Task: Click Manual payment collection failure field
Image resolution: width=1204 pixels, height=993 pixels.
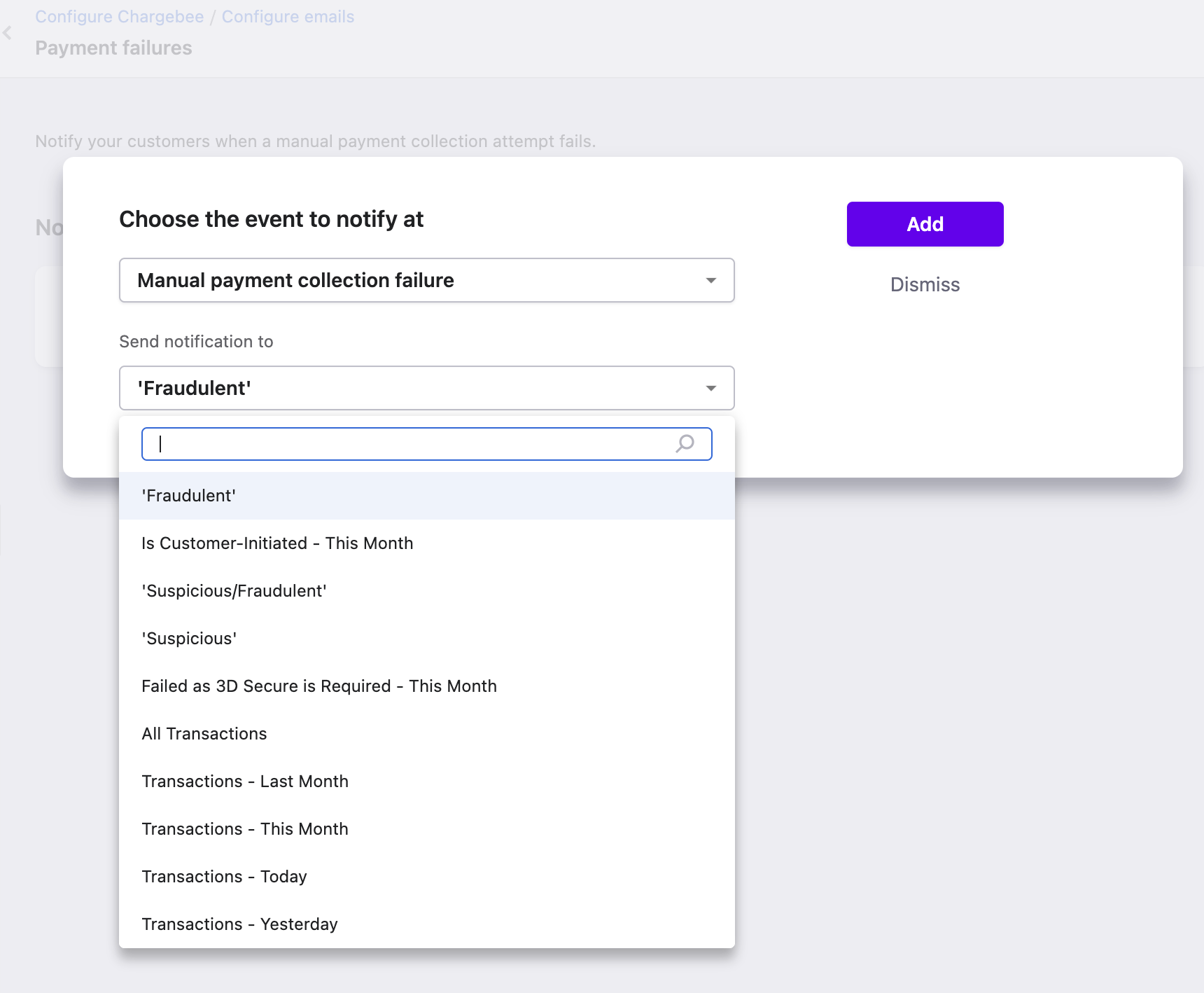Action: click(x=413, y=281)
